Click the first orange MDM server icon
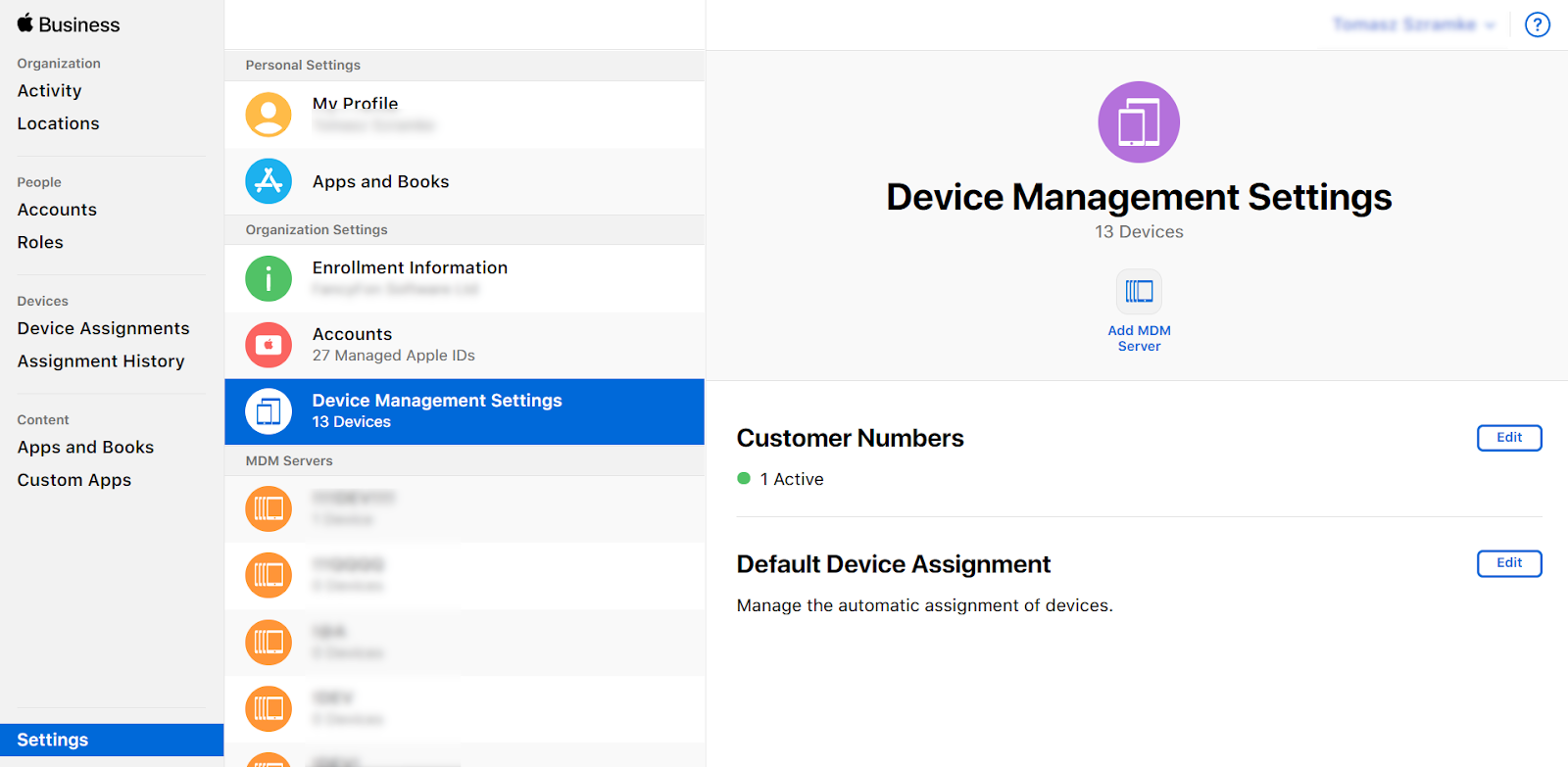The image size is (1568, 767). [269, 508]
